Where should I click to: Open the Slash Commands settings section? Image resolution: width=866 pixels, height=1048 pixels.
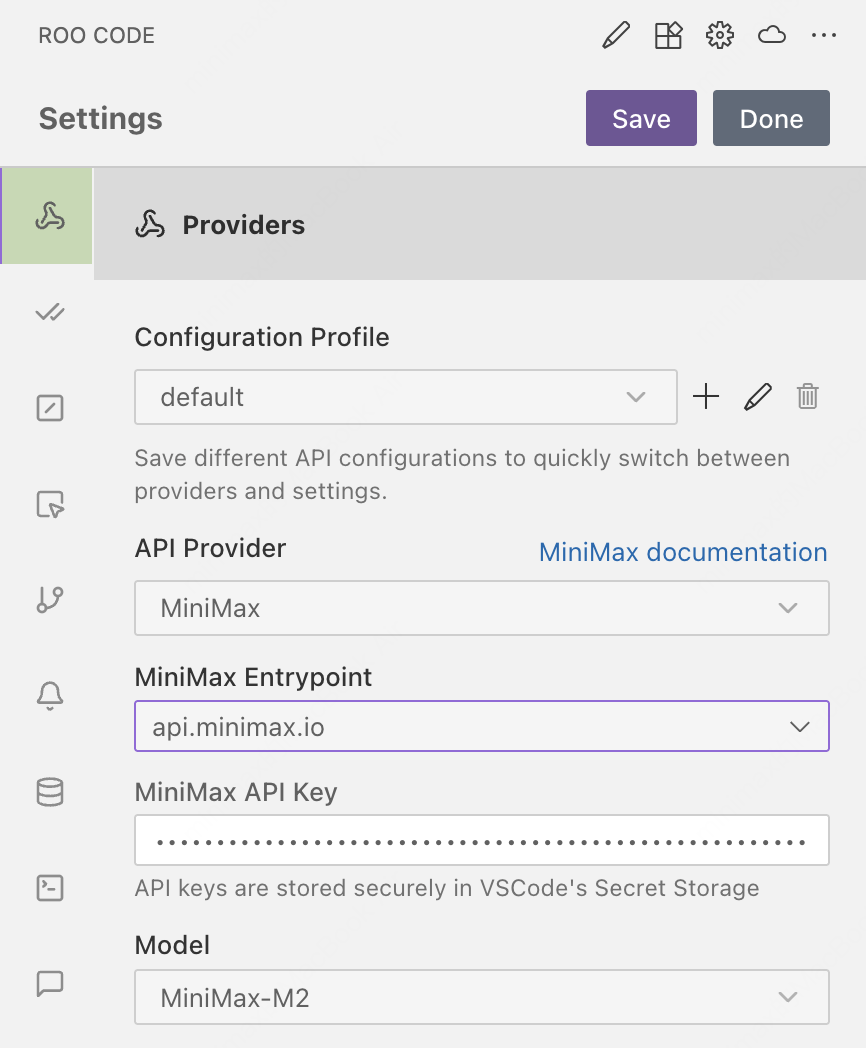point(49,408)
